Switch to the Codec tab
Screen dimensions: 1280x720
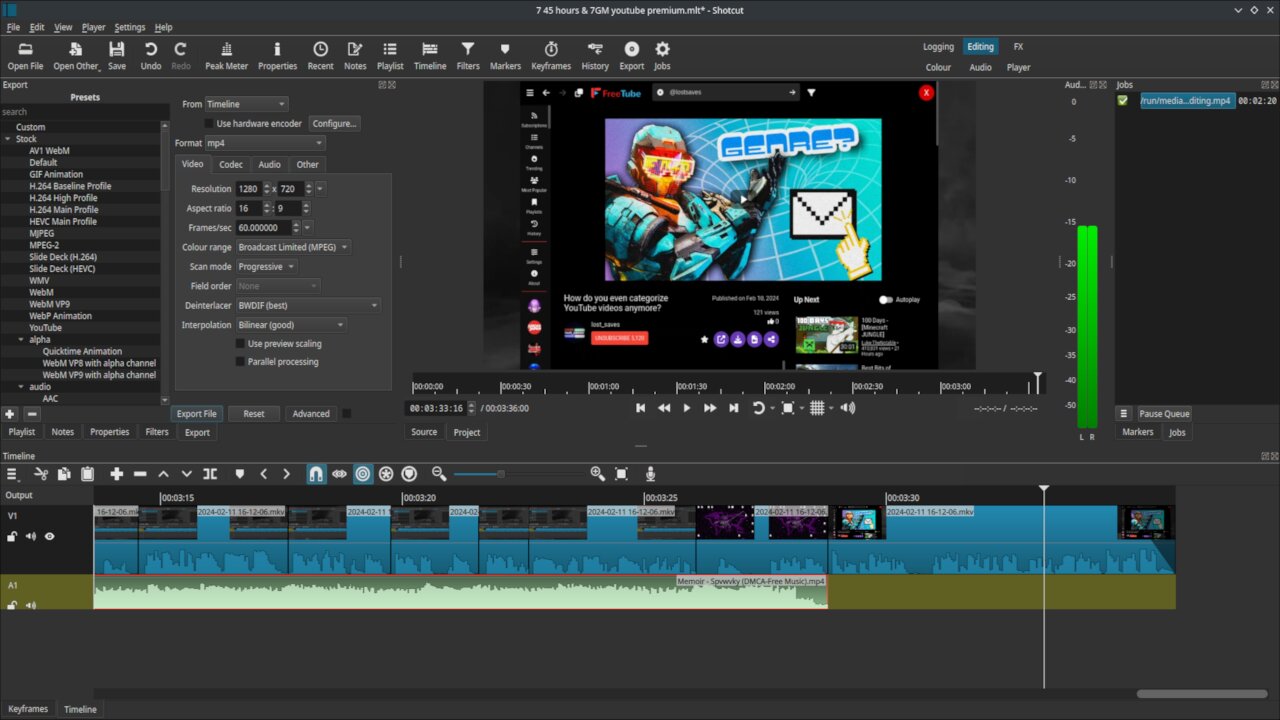coord(231,164)
